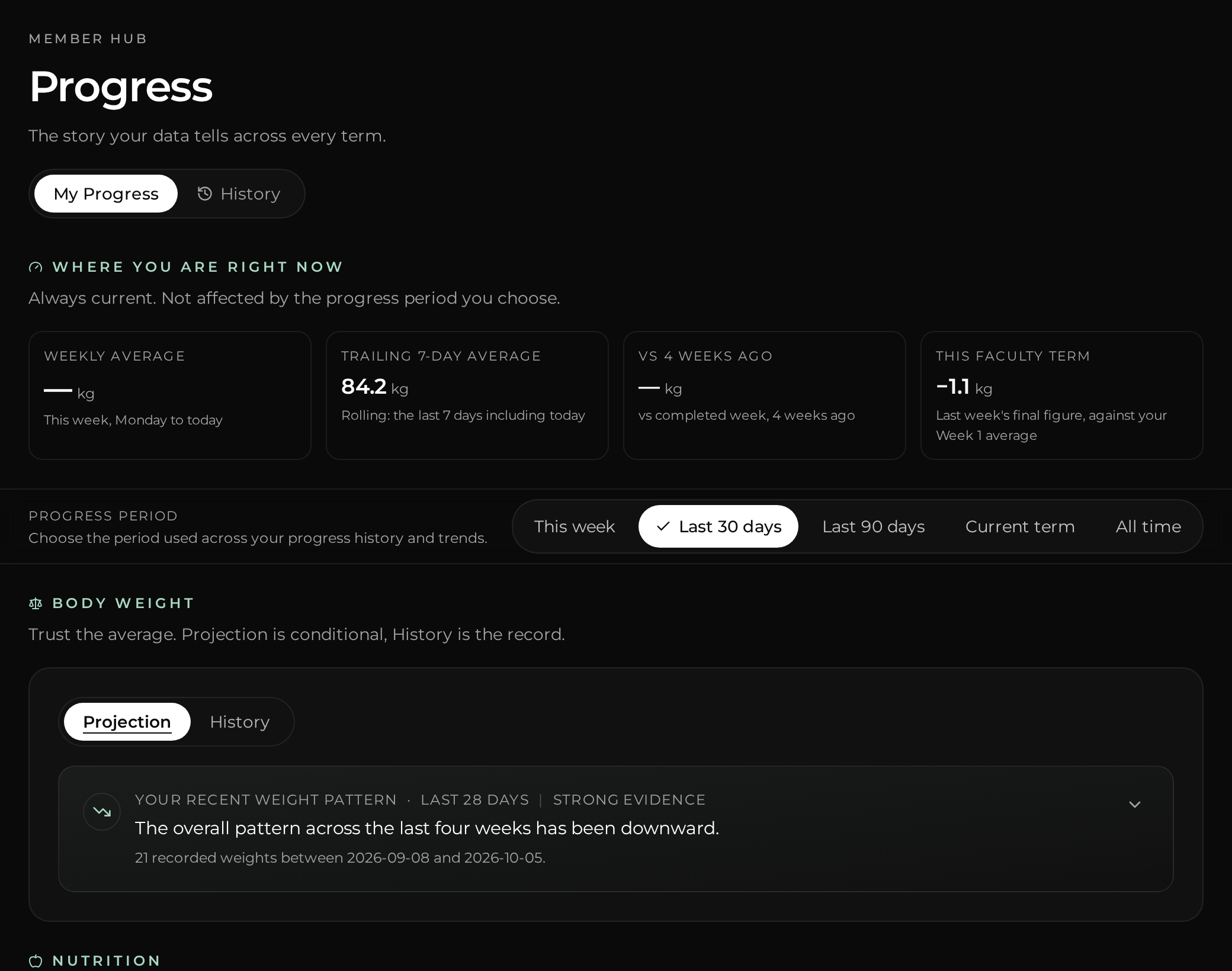Click the Body Weight section heading
Viewport: 1232px width, 971px height.
(x=123, y=603)
